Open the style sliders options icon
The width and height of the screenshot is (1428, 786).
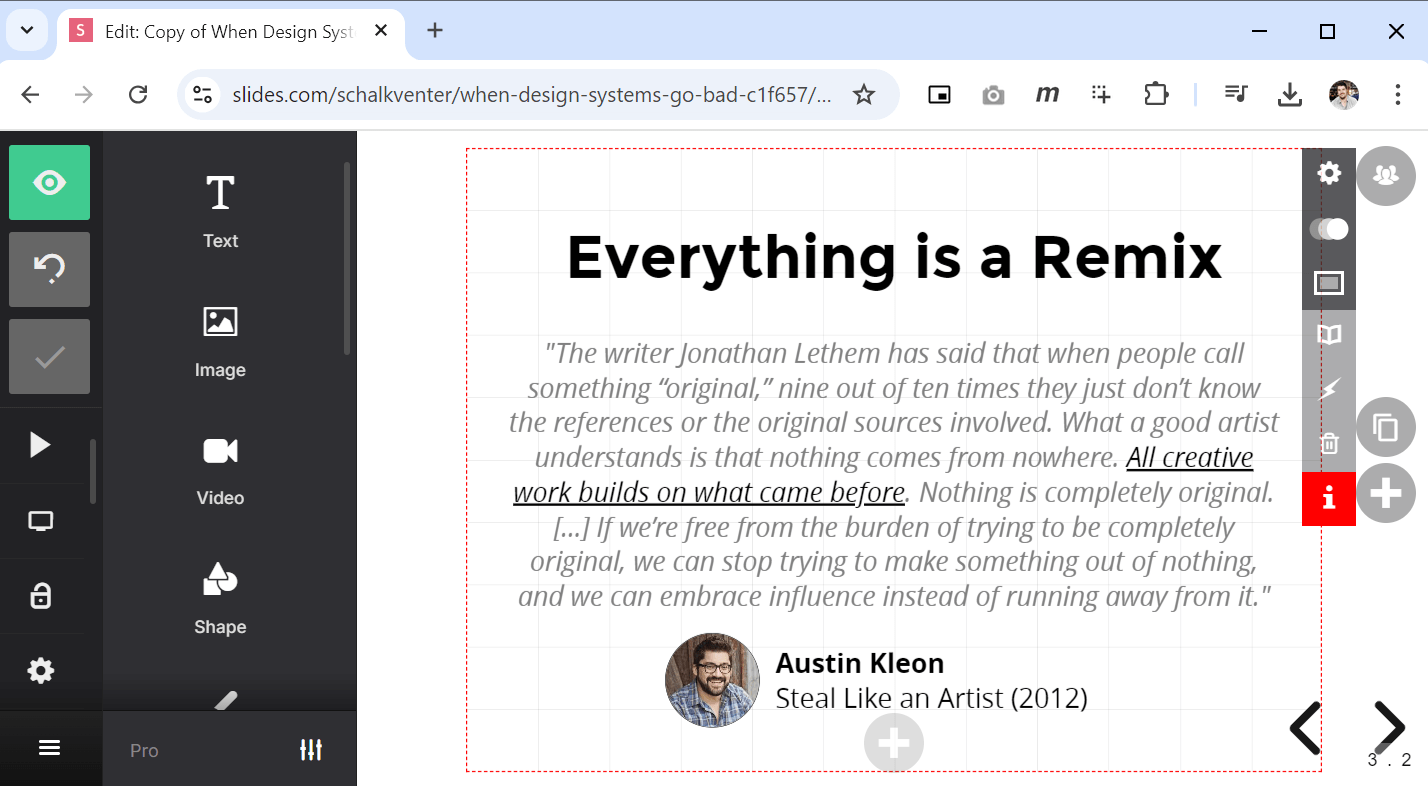pyautogui.click(x=311, y=749)
